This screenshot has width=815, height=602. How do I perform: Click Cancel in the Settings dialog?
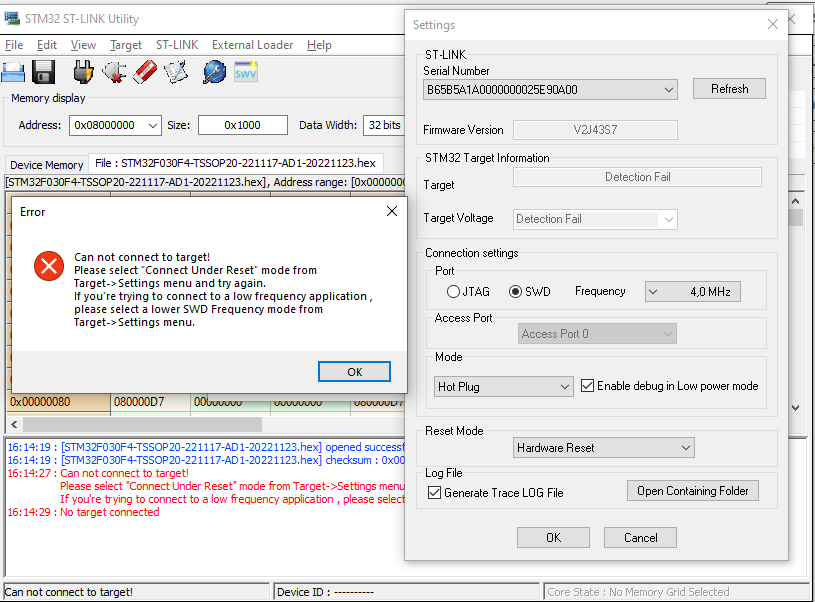point(640,538)
